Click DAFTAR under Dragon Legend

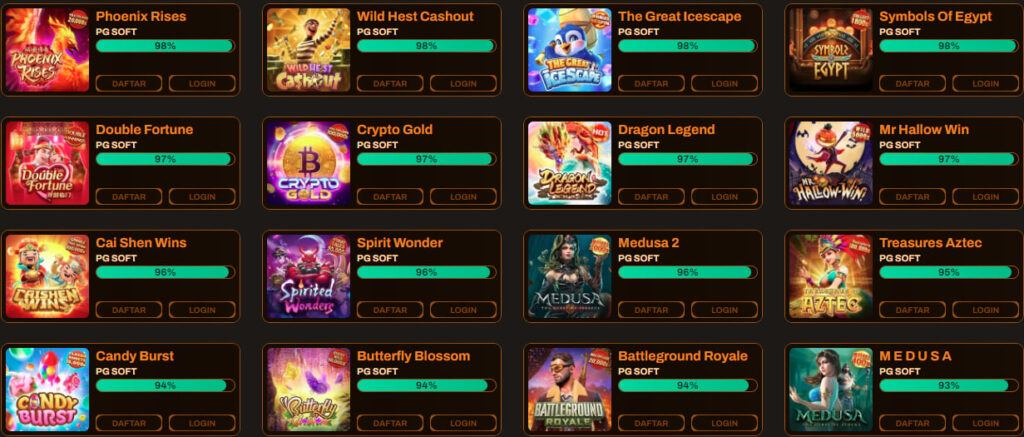tap(651, 197)
